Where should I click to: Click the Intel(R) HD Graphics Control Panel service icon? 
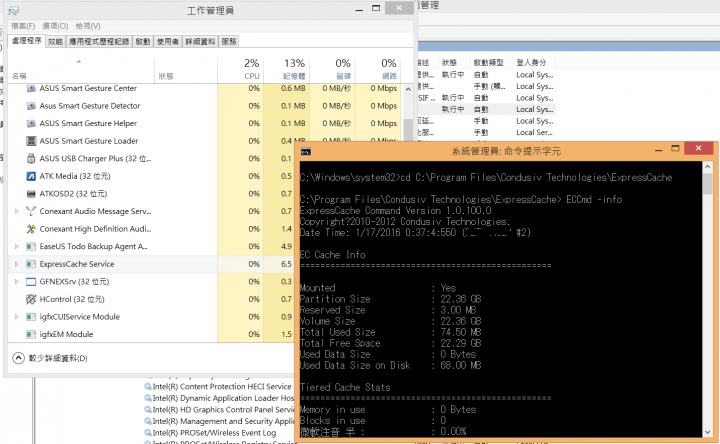pyautogui.click(x=148, y=410)
